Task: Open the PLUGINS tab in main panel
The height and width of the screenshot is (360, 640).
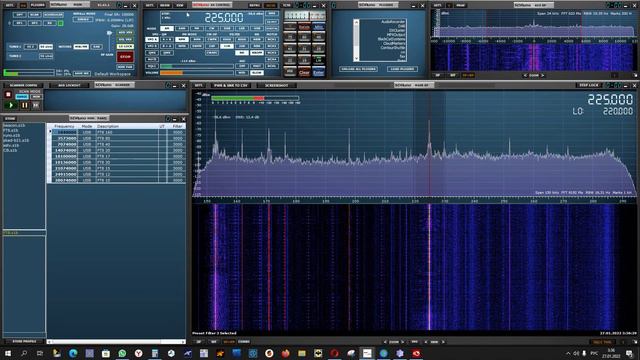Action: 38,5
